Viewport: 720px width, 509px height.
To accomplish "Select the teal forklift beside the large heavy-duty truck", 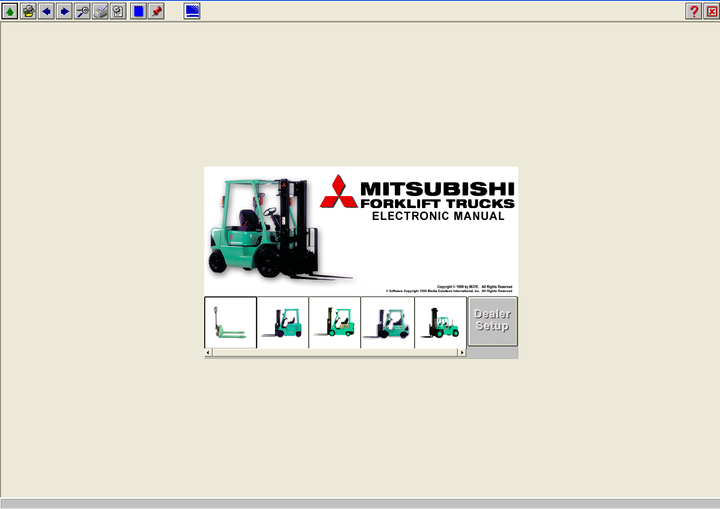I will tap(388, 322).
